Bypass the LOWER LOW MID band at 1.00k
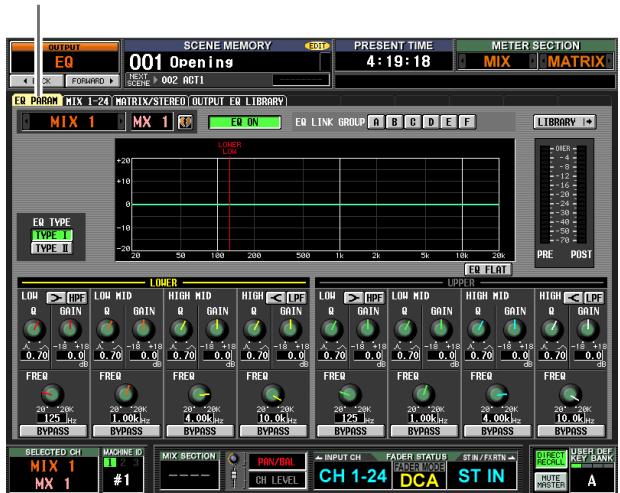 point(127,431)
